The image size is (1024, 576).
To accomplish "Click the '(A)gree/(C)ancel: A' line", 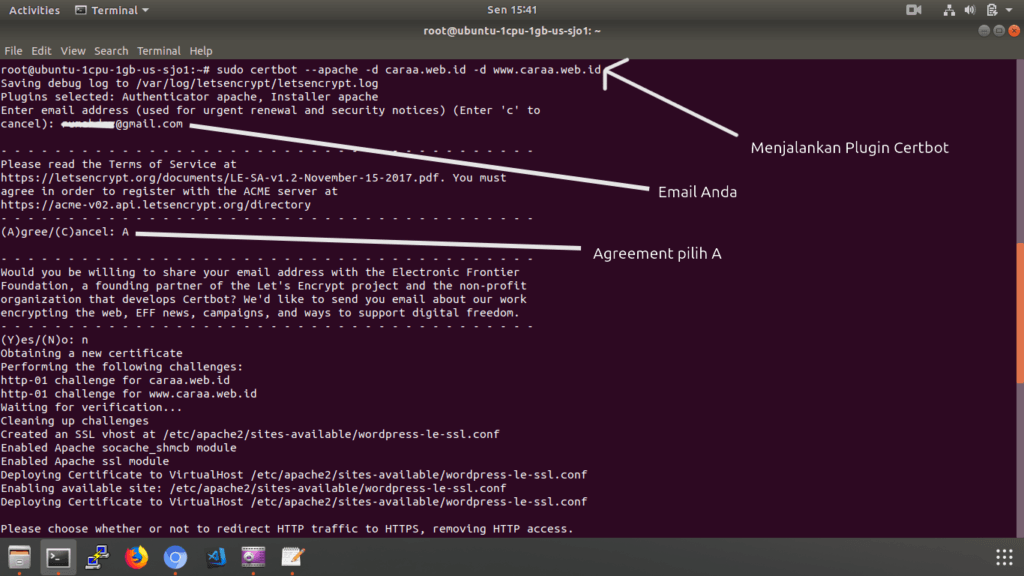I will pos(65,232).
